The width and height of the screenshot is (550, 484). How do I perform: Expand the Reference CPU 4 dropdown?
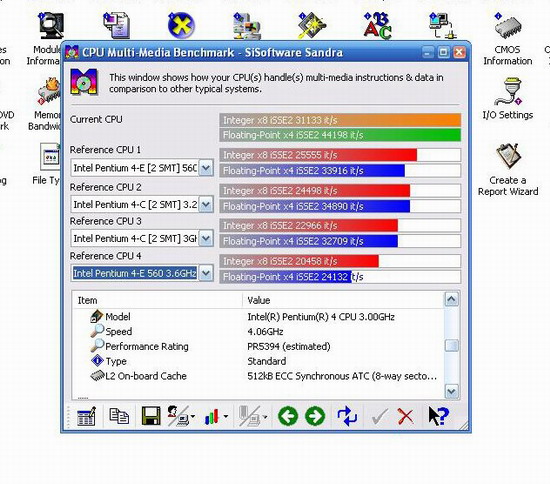[206, 273]
